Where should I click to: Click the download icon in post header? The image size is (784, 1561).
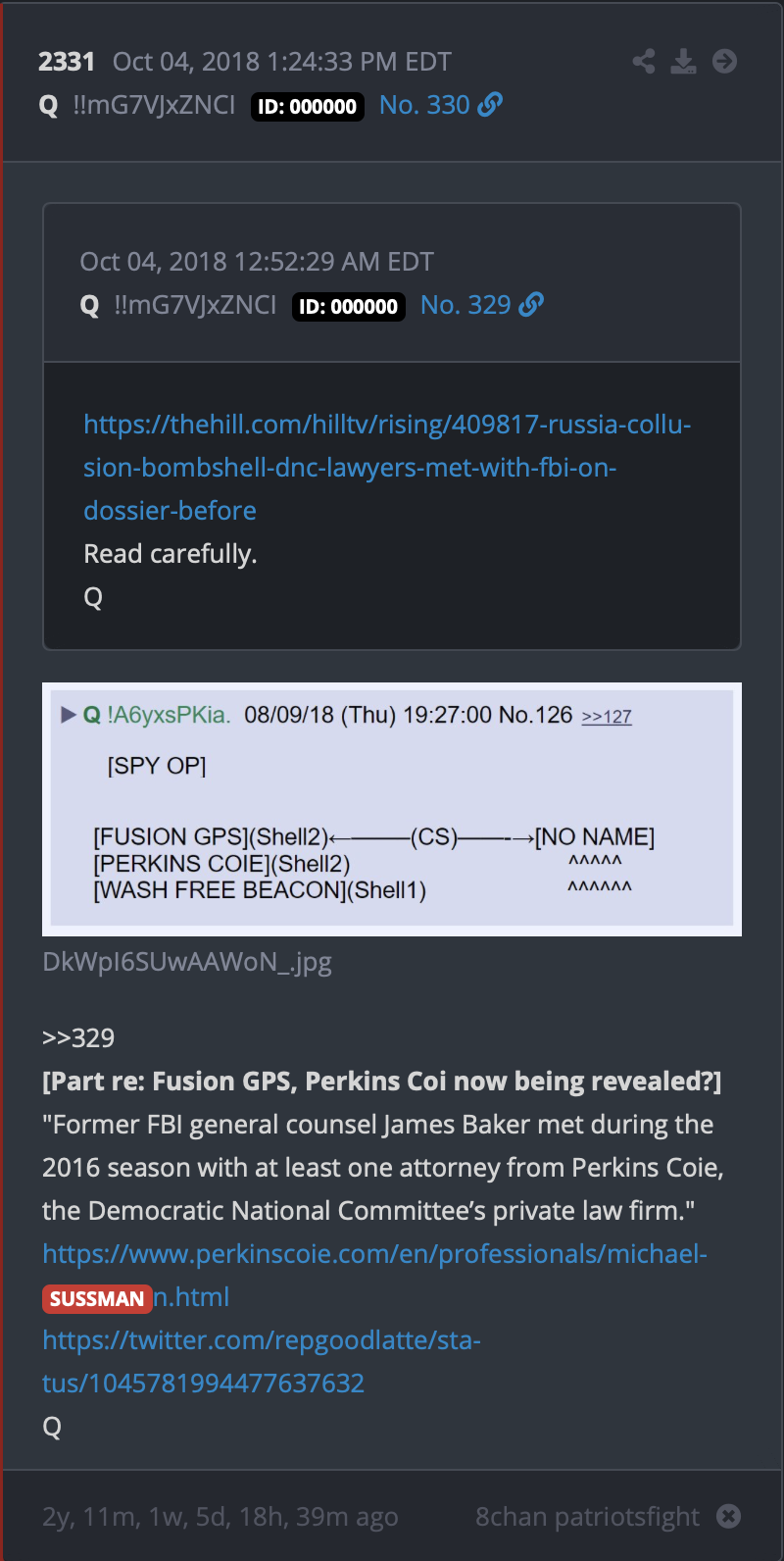[x=684, y=62]
